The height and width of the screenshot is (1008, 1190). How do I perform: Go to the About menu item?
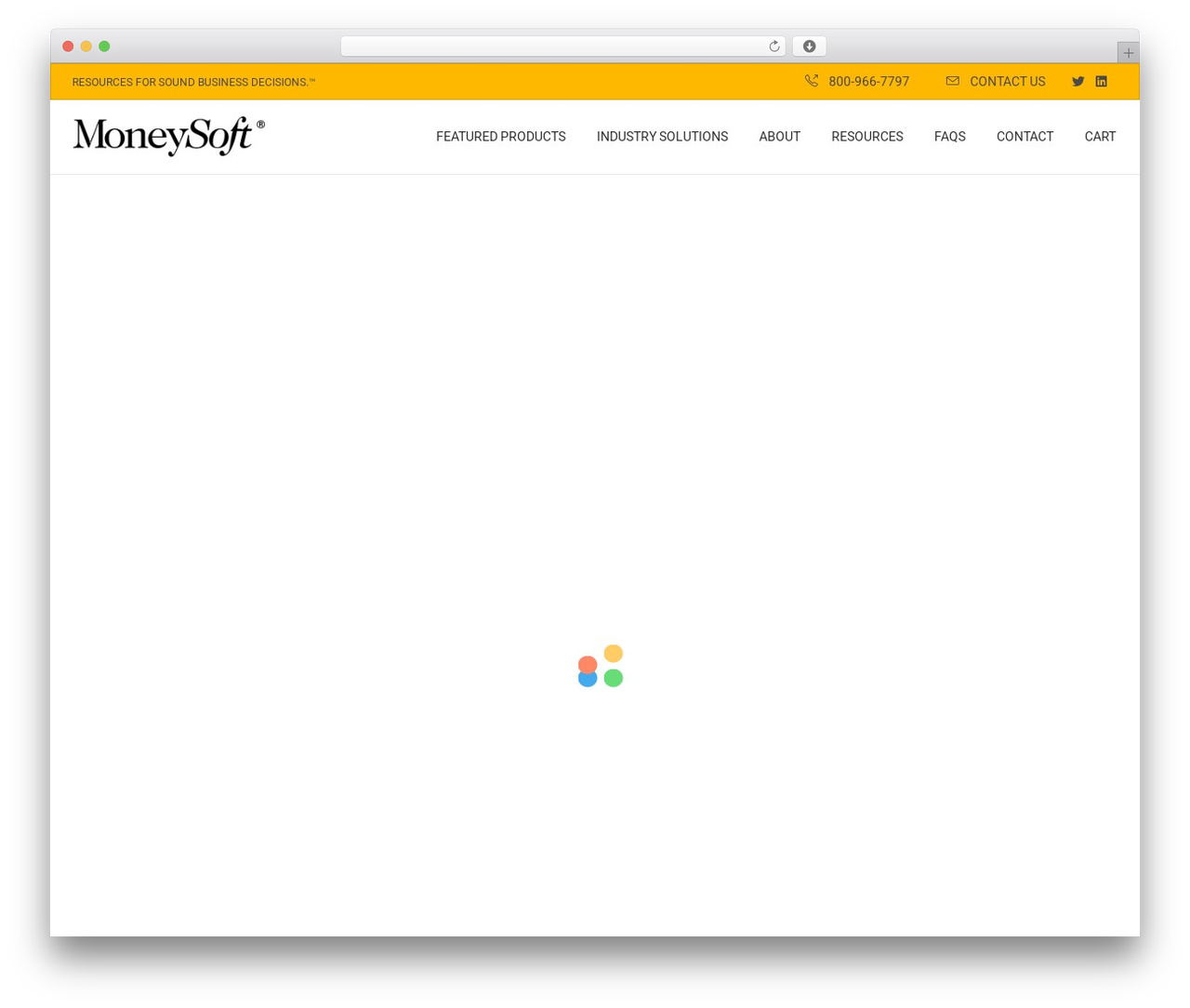(779, 137)
